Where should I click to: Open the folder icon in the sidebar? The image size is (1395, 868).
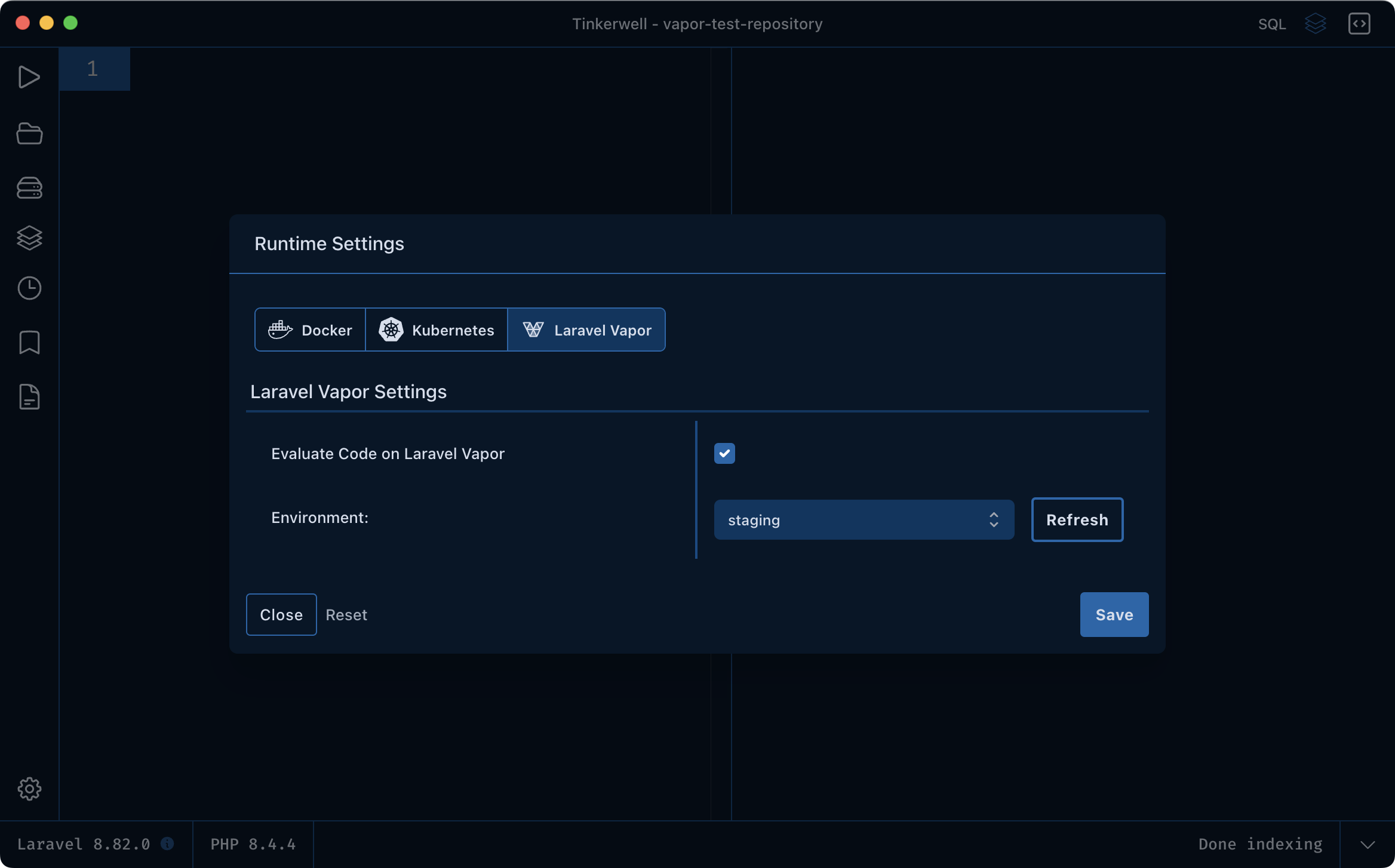(x=29, y=133)
